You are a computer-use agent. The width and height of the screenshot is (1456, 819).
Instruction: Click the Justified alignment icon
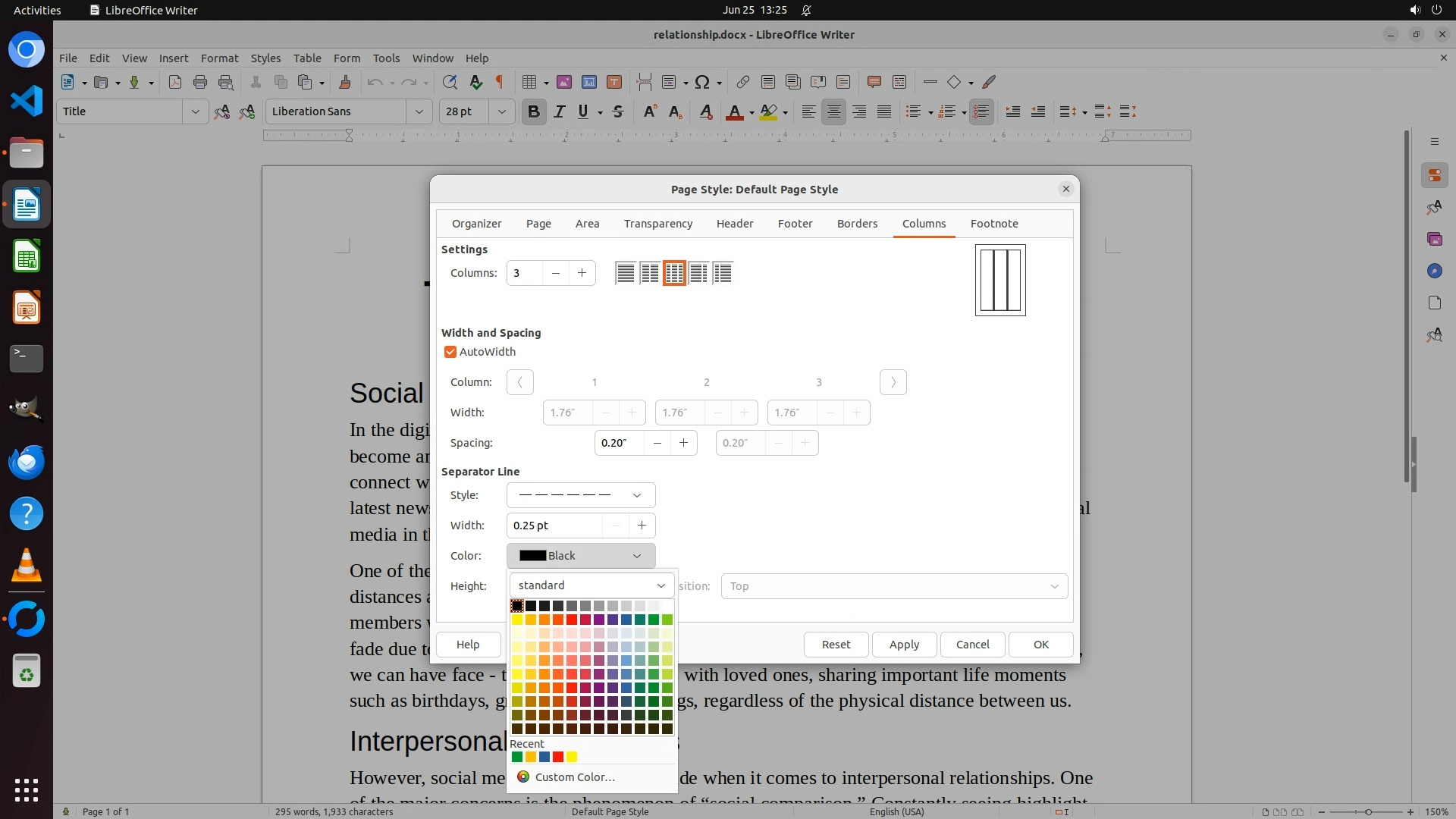[x=884, y=111]
